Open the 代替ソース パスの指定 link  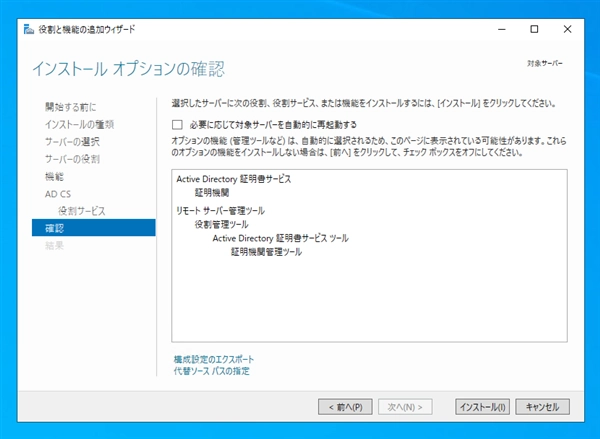[x=212, y=371]
